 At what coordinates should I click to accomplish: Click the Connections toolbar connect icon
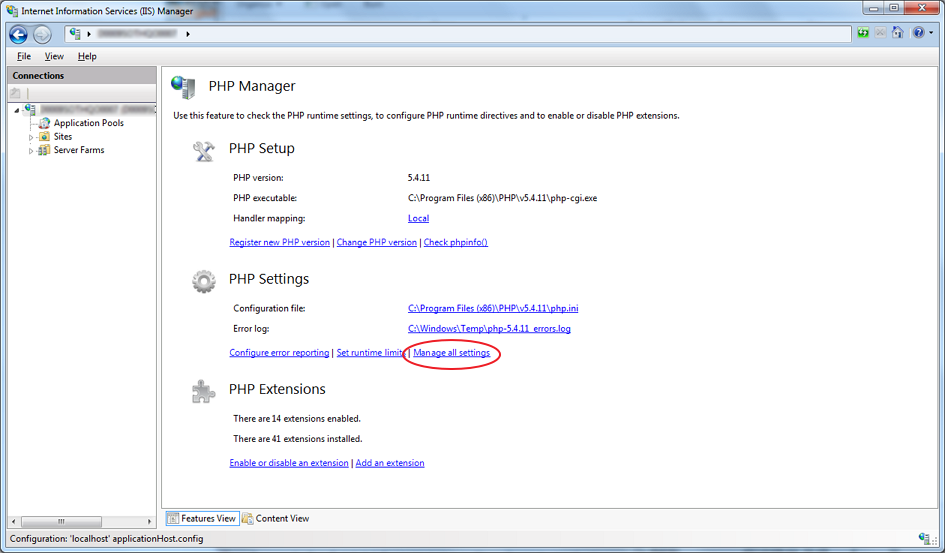point(16,93)
